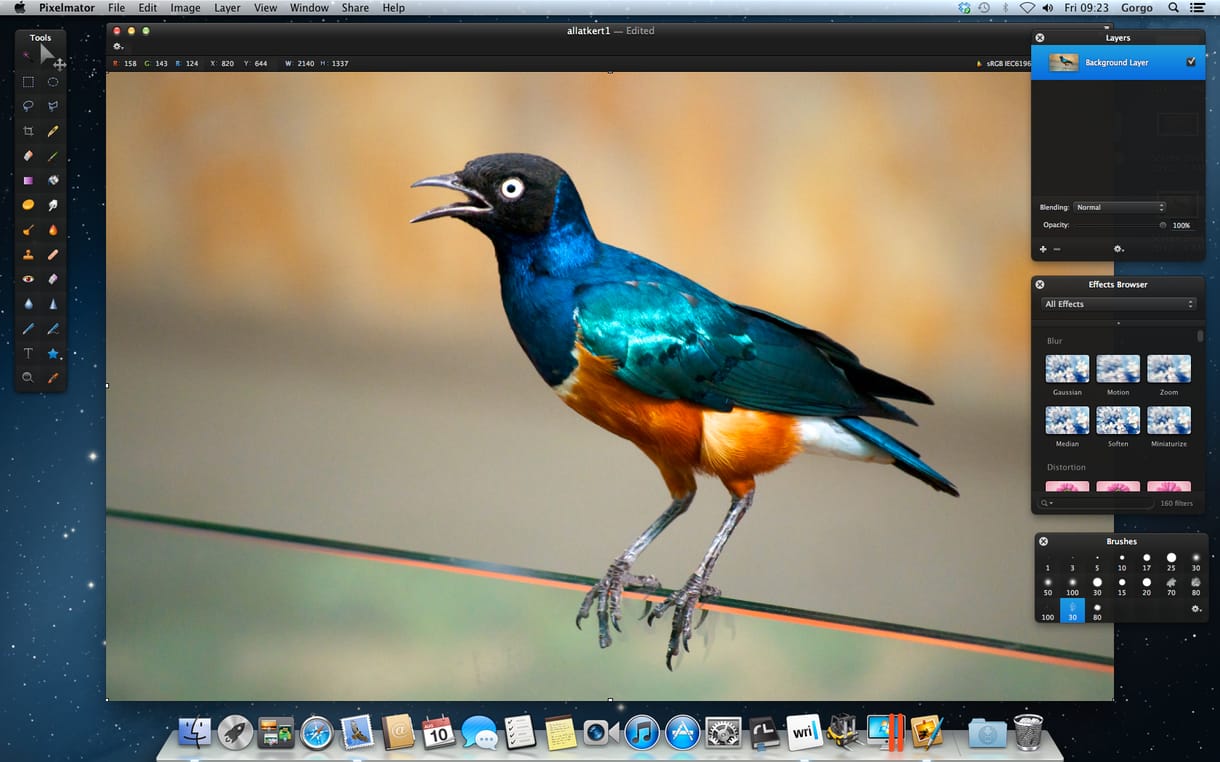Click the Opacity 100% value field

point(1182,225)
